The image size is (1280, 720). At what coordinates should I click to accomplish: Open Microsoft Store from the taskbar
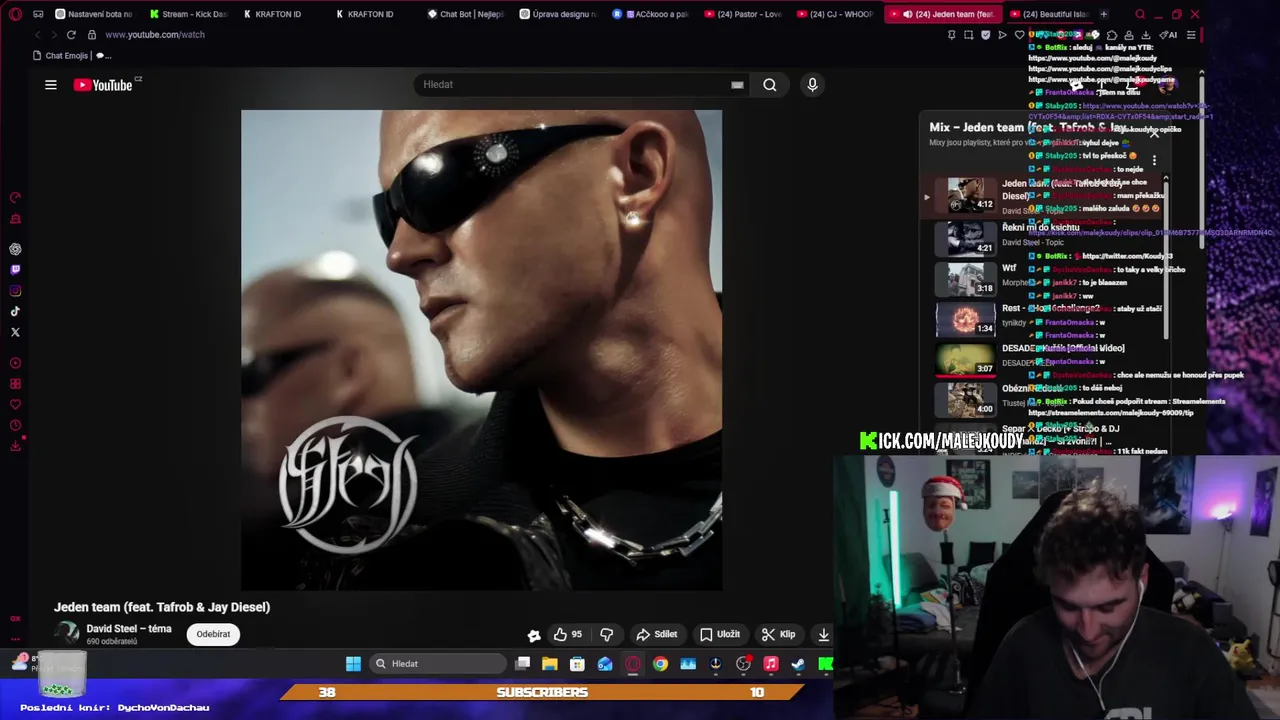577,664
